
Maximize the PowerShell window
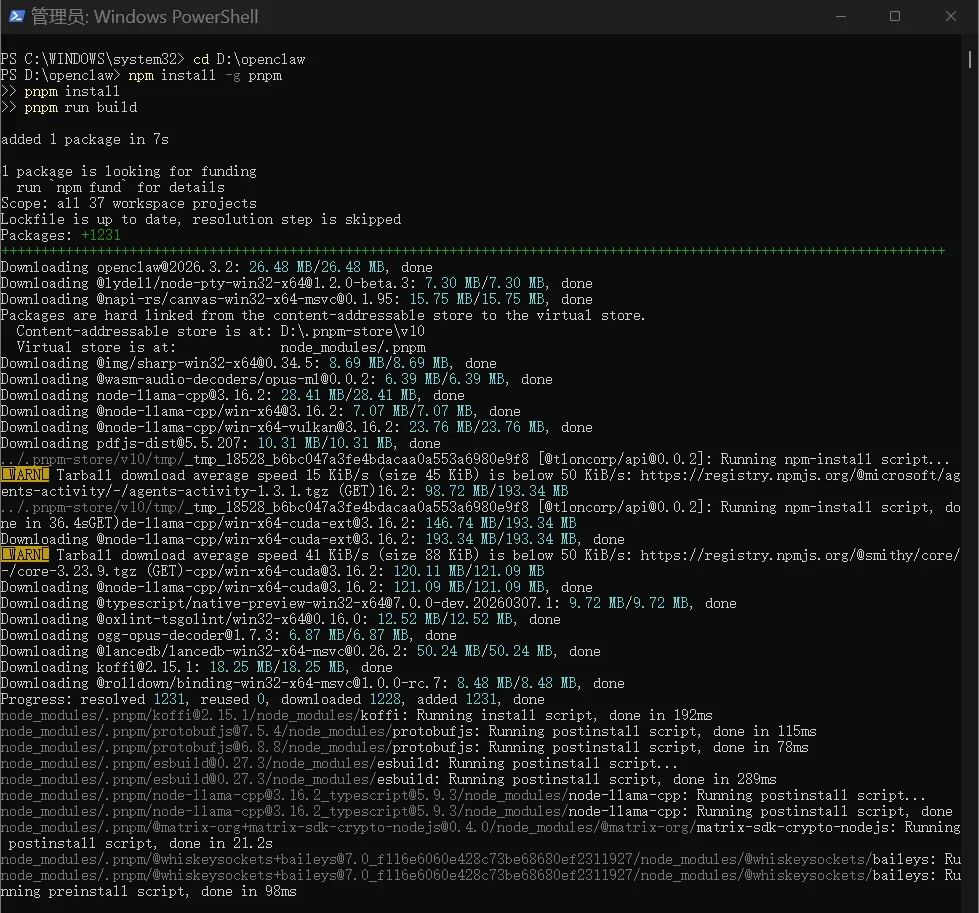coord(895,16)
